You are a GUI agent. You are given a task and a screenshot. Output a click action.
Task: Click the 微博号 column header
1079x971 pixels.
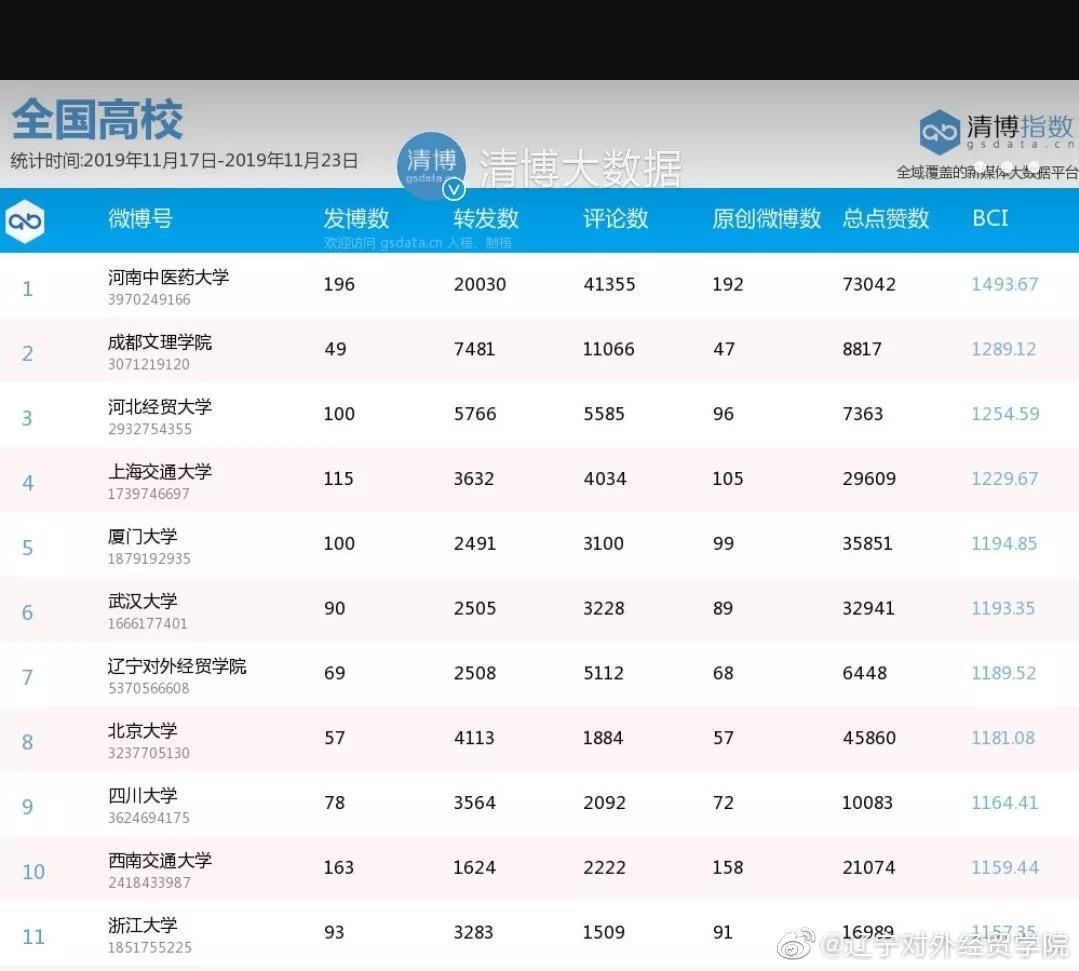pyautogui.click(x=140, y=218)
